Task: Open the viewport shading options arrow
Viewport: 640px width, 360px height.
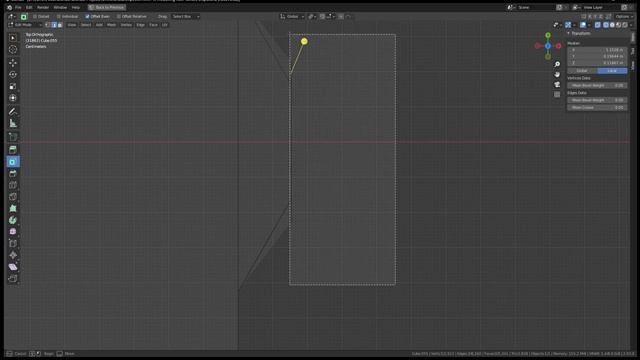Action: pyautogui.click(x=631, y=25)
